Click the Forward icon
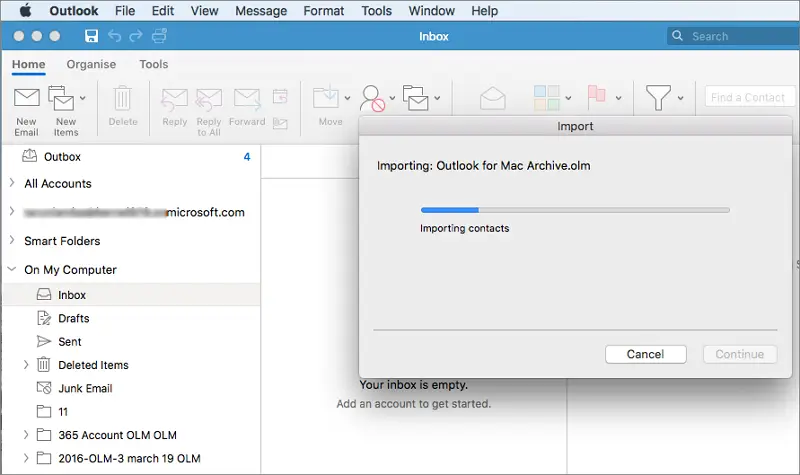 247,99
